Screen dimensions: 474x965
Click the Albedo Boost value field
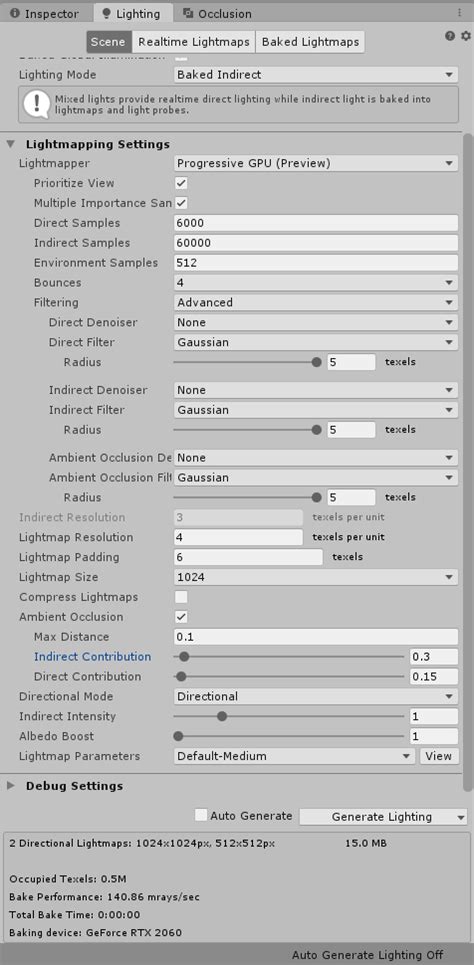[434, 736]
